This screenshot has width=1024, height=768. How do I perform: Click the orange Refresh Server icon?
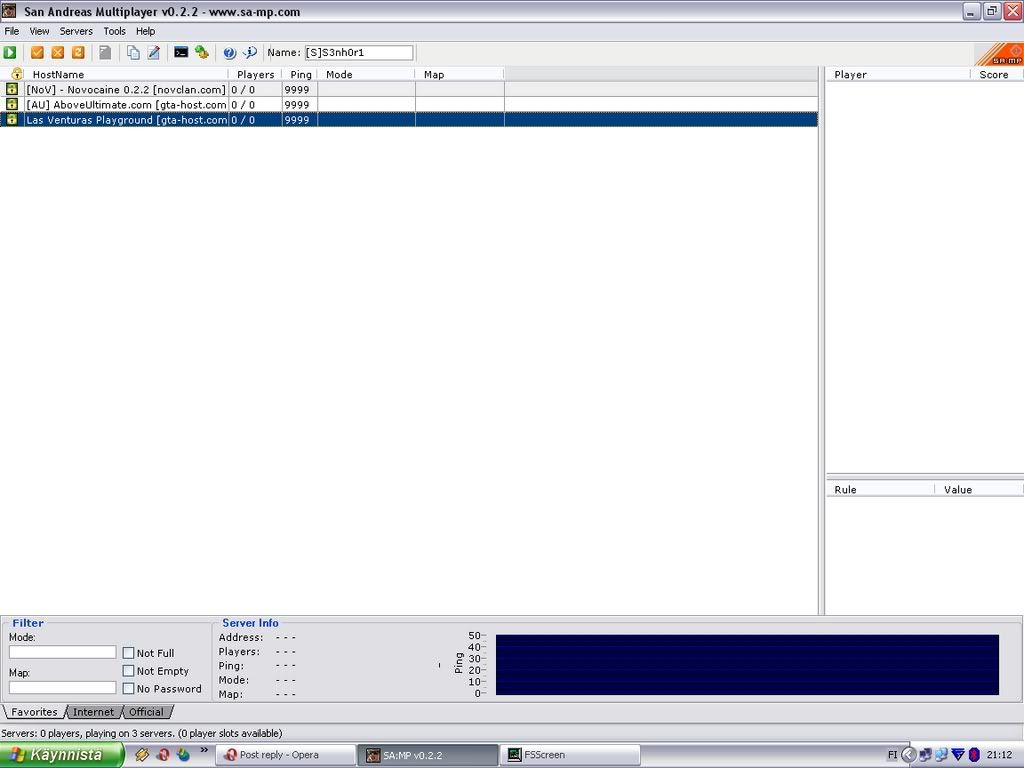[77, 53]
